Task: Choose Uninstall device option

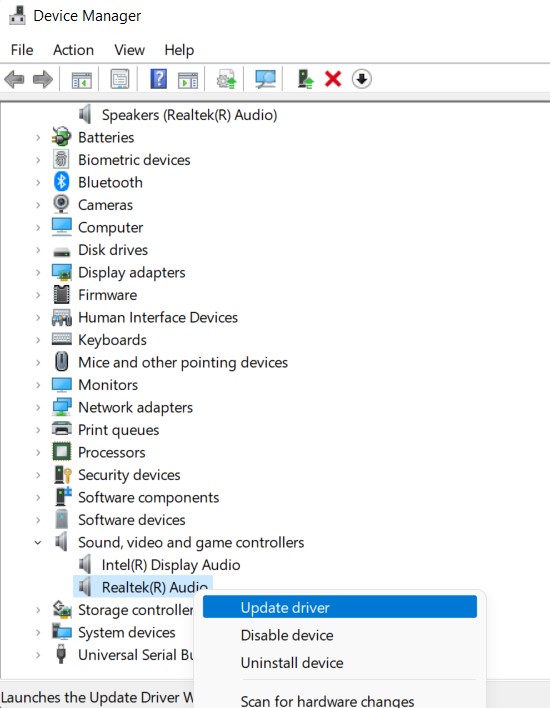Action: pyautogui.click(x=292, y=663)
